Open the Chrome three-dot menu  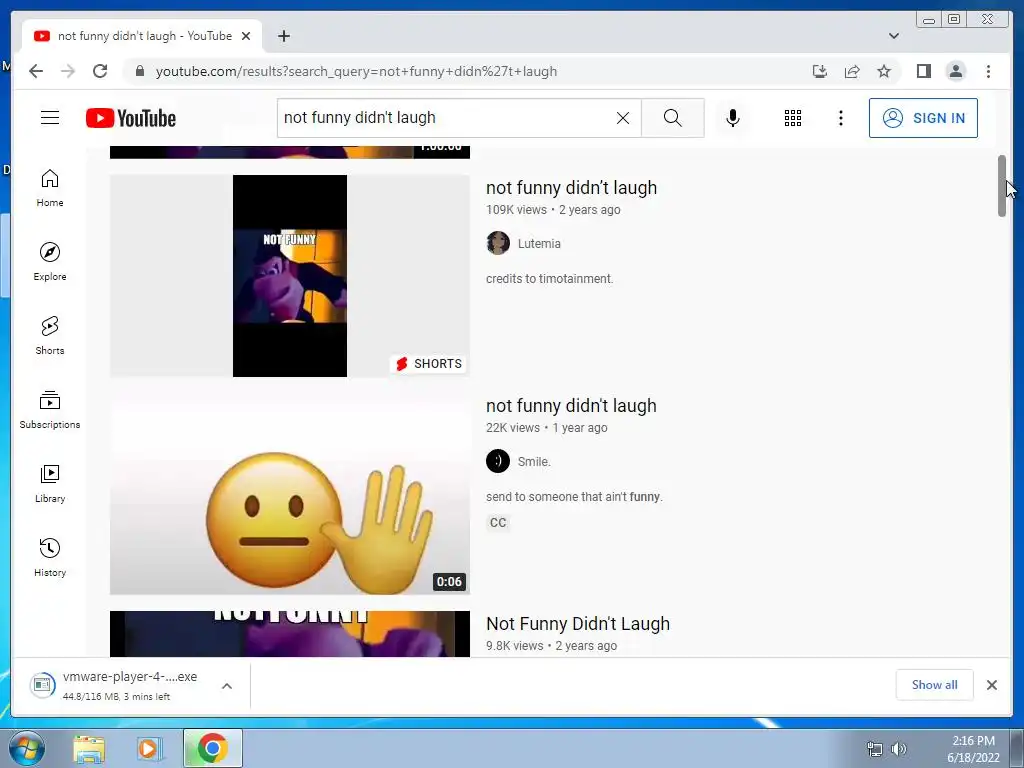(988, 71)
